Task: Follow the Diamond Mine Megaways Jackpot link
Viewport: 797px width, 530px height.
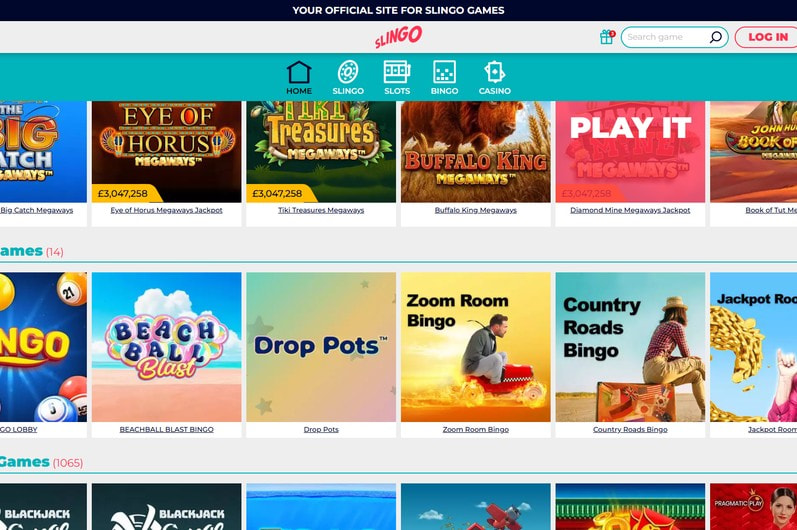Action: [630, 210]
